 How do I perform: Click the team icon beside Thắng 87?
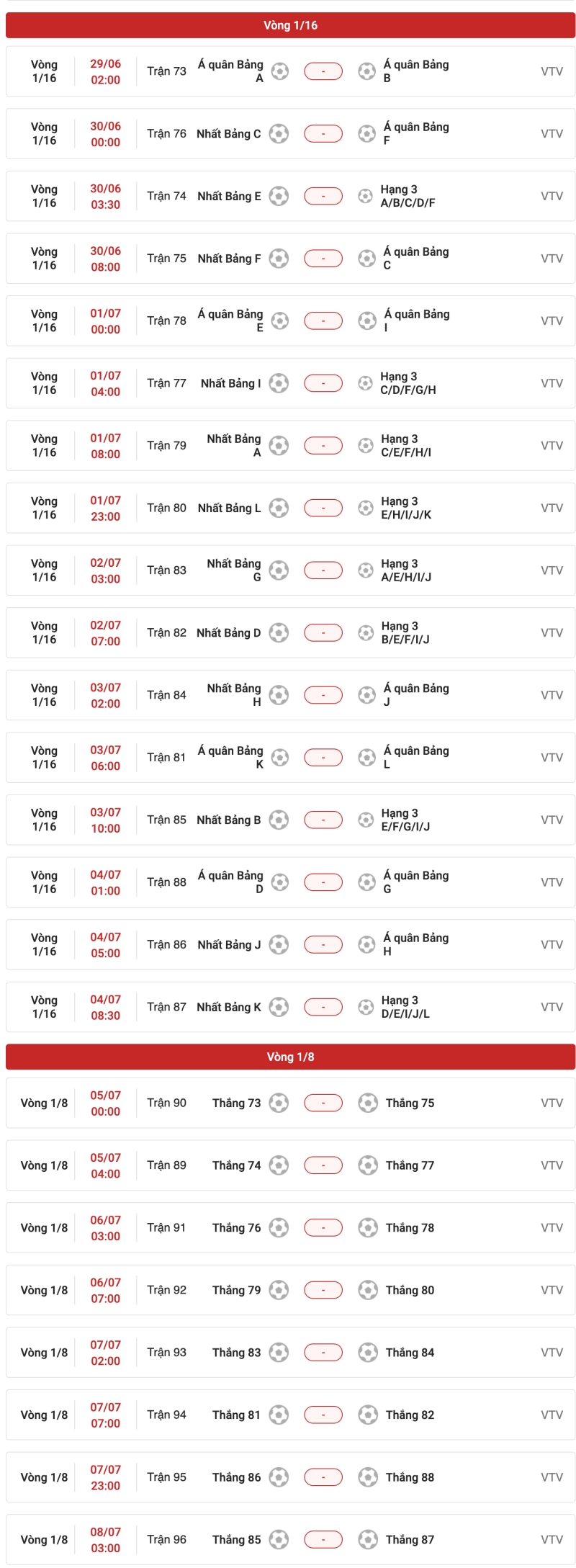(x=367, y=1539)
